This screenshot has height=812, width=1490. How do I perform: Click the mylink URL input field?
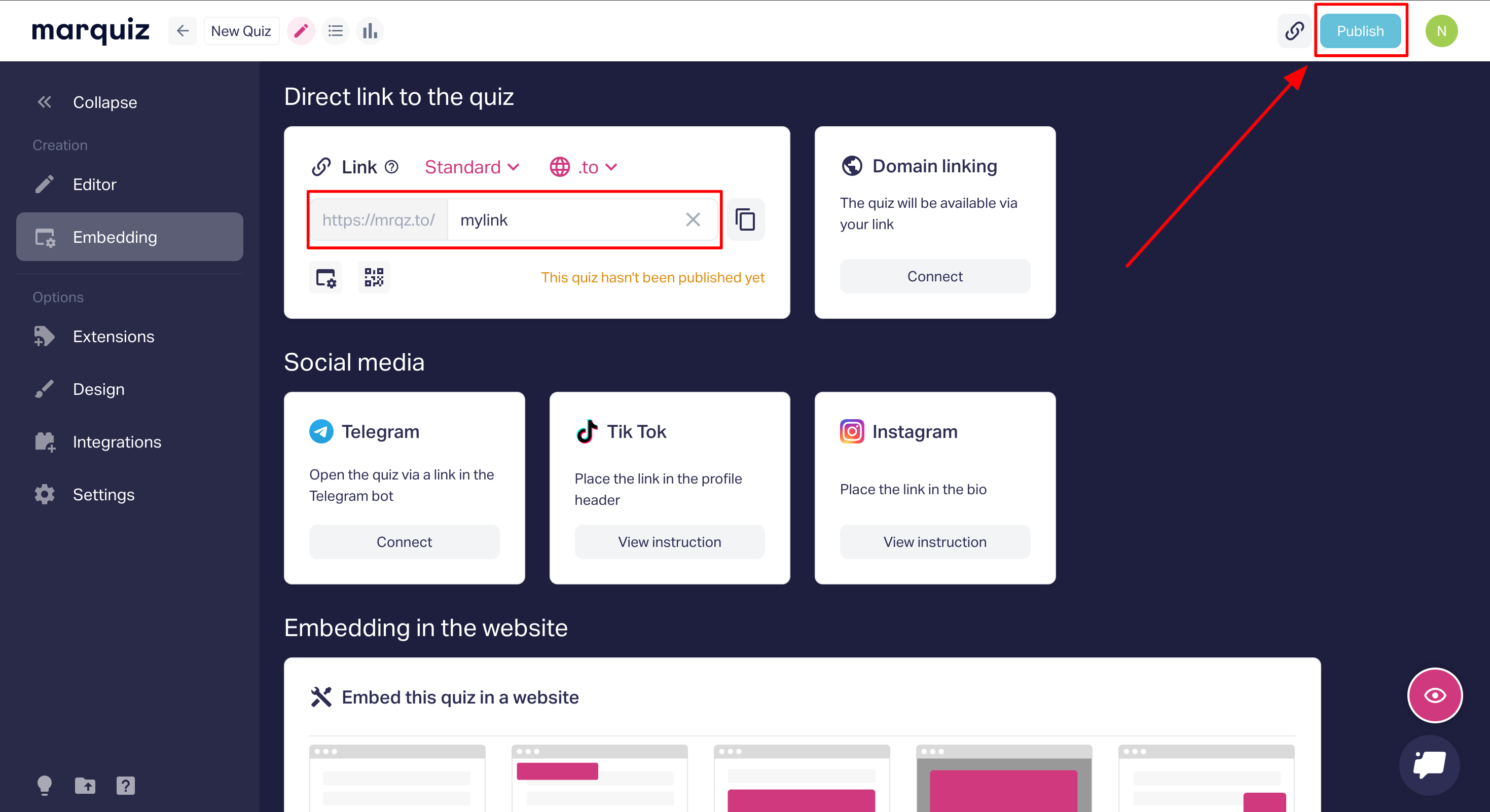561,220
